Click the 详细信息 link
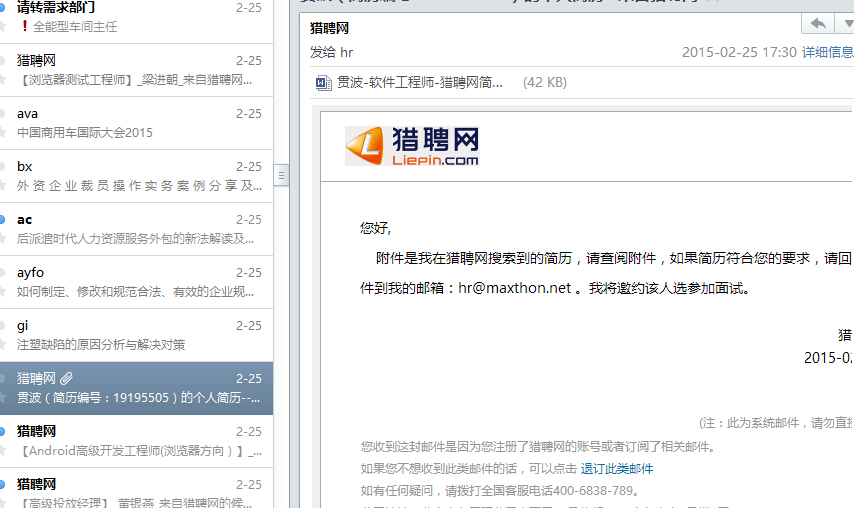This screenshot has height=508, width=854. coord(828,52)
